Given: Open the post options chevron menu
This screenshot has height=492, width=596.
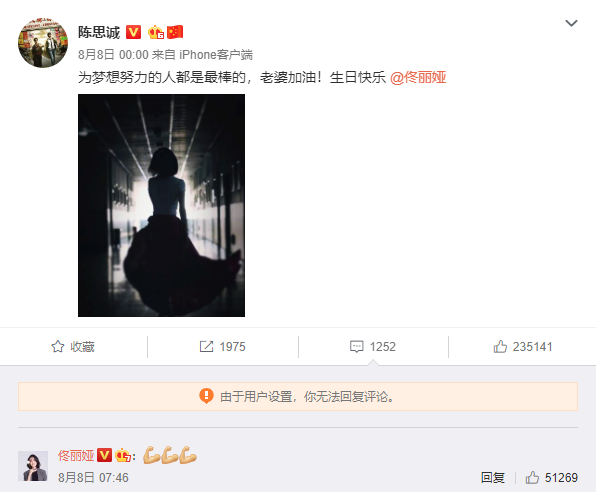Looking at the screenshot, I should pyautogui.click(x=571, y=24).
